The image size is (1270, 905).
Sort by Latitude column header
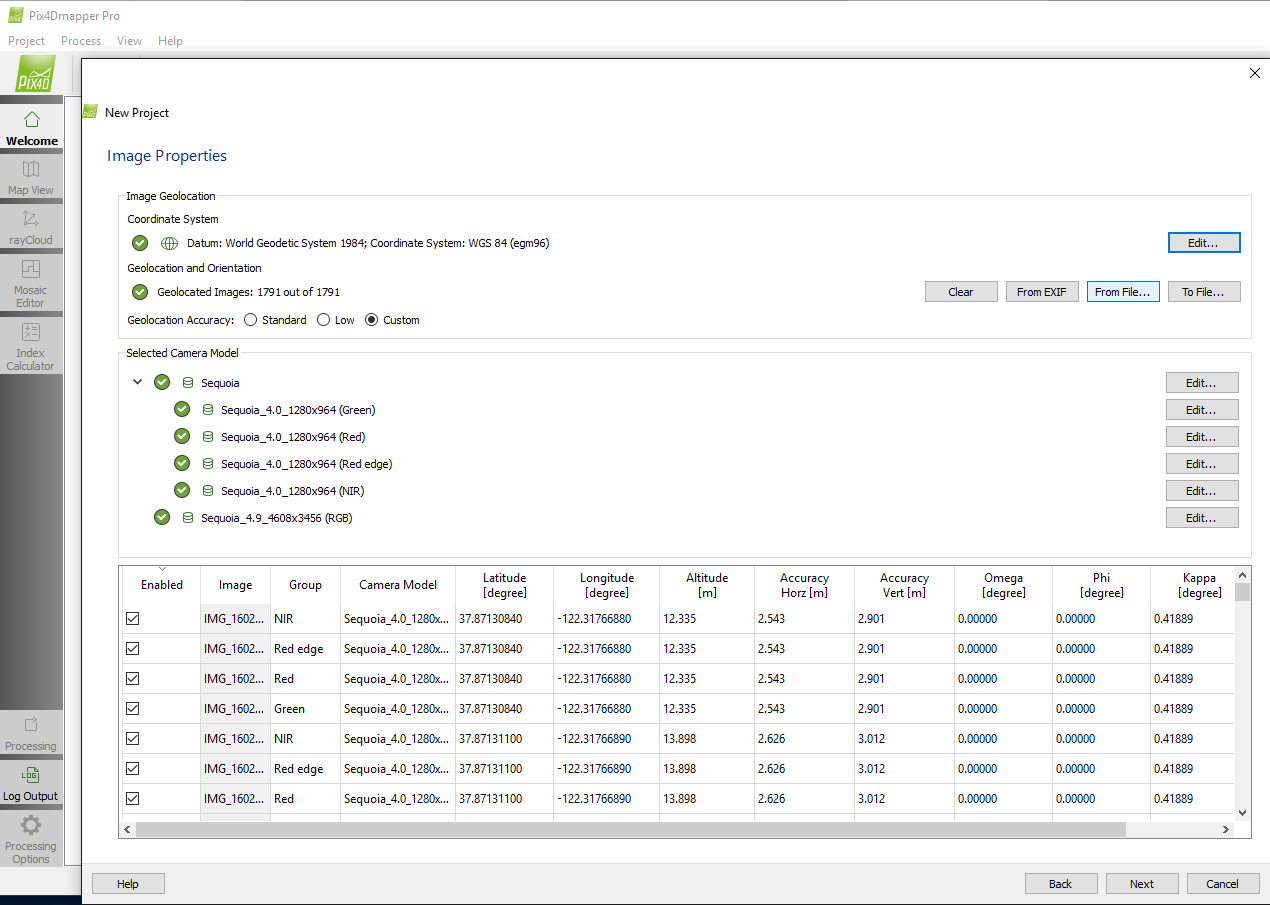(505, 585)
